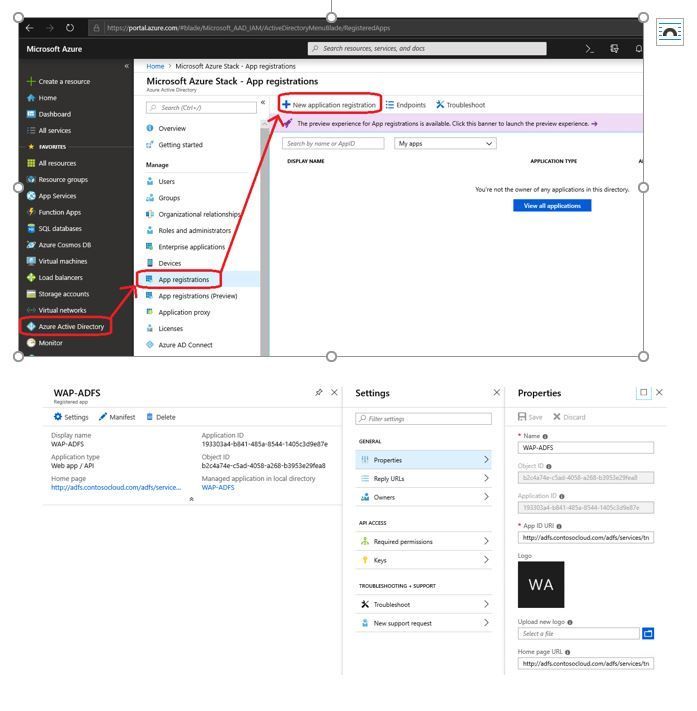697x711 pixels.
Task: Collapse WAP-ADFS essentials with chevron
Action: pos(191,499)
